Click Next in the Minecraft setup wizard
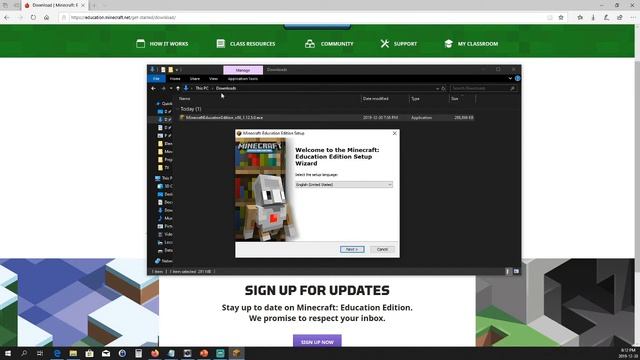640x360 pixels. (x=352, y=249)
